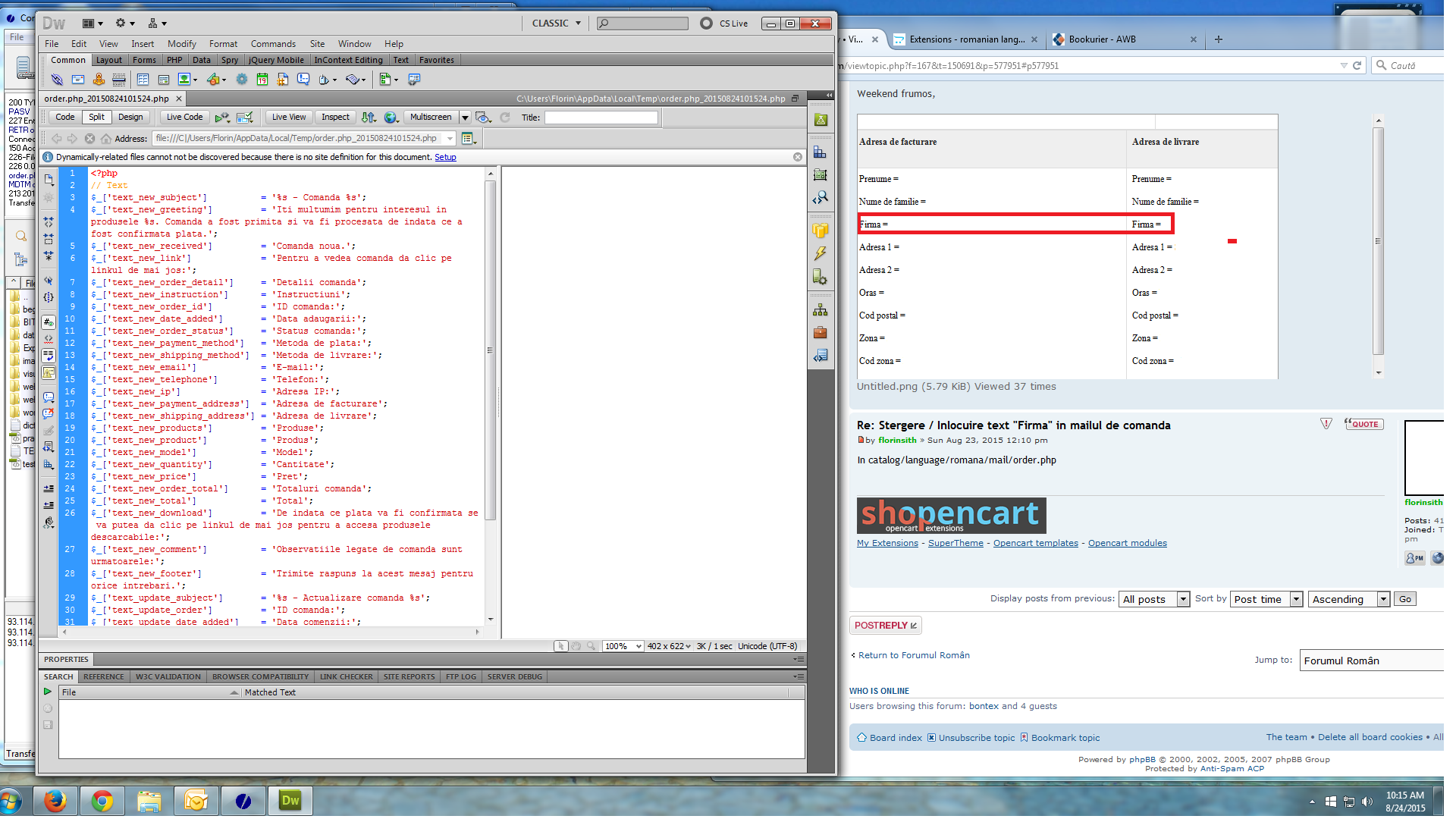
Task: Click POSTREPLY button in forum
Action: click(886, 626)
